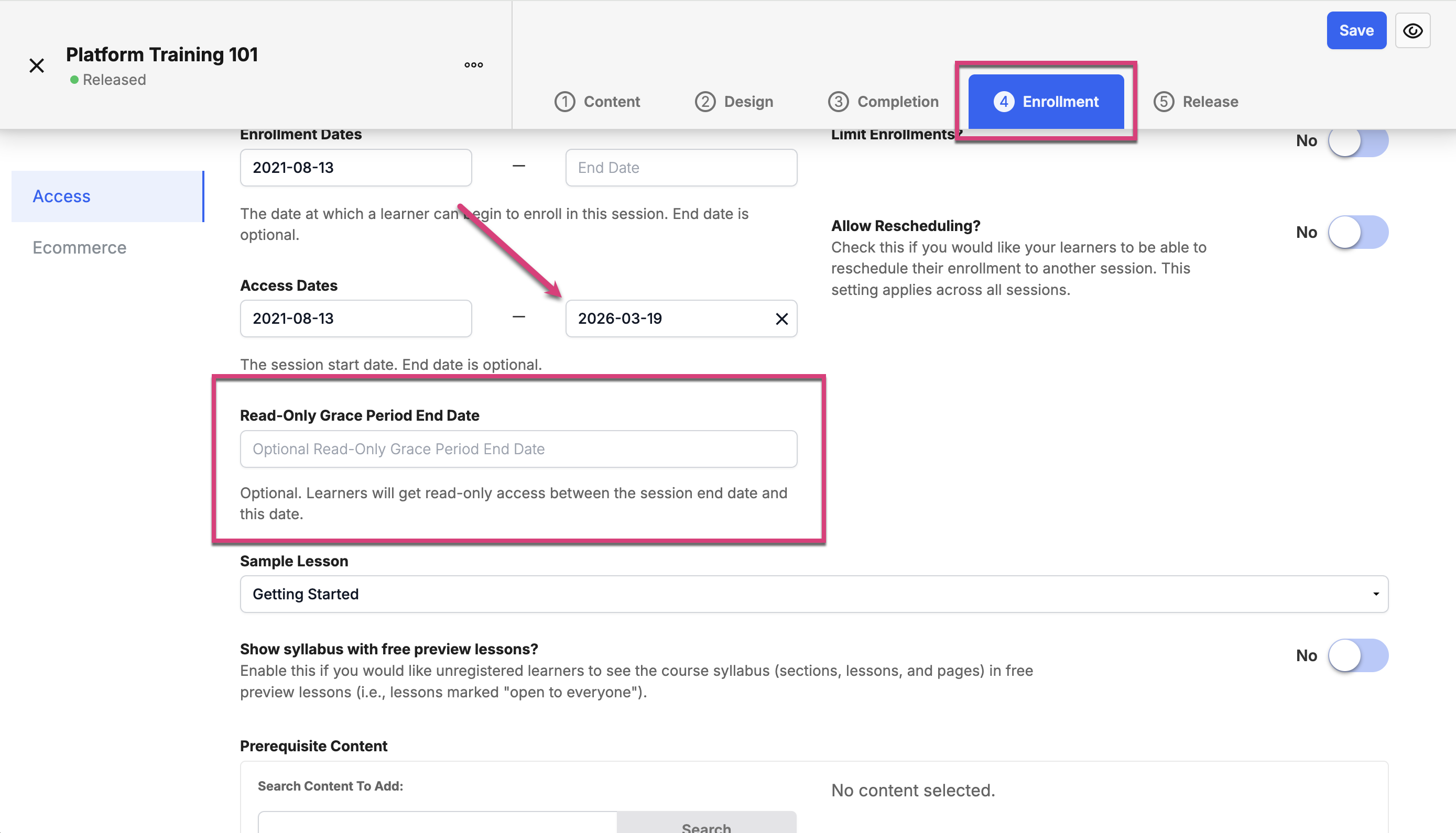The image size is (1456, 833).
Task: Click the Enrollment Dates start field 2021-08-13
Action: [356, 168]
